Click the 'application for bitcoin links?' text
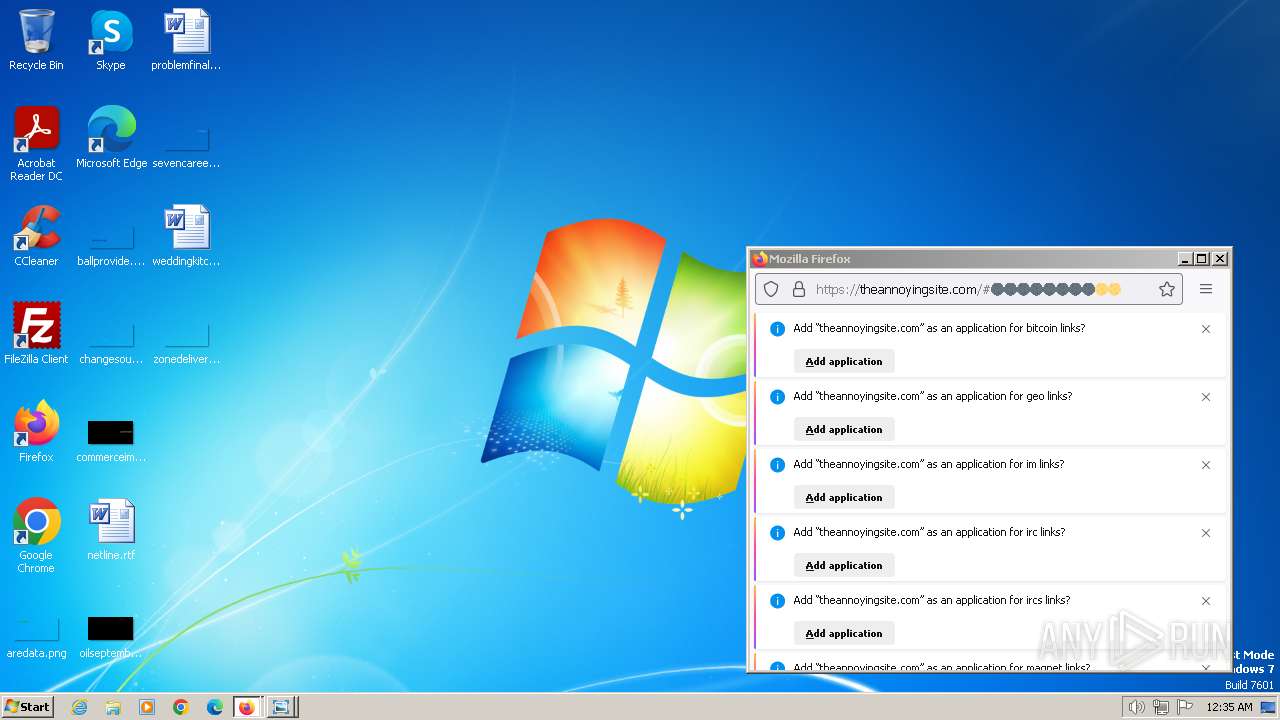Viewport: 1280px width, 720px height. [x=1014, y=328]
